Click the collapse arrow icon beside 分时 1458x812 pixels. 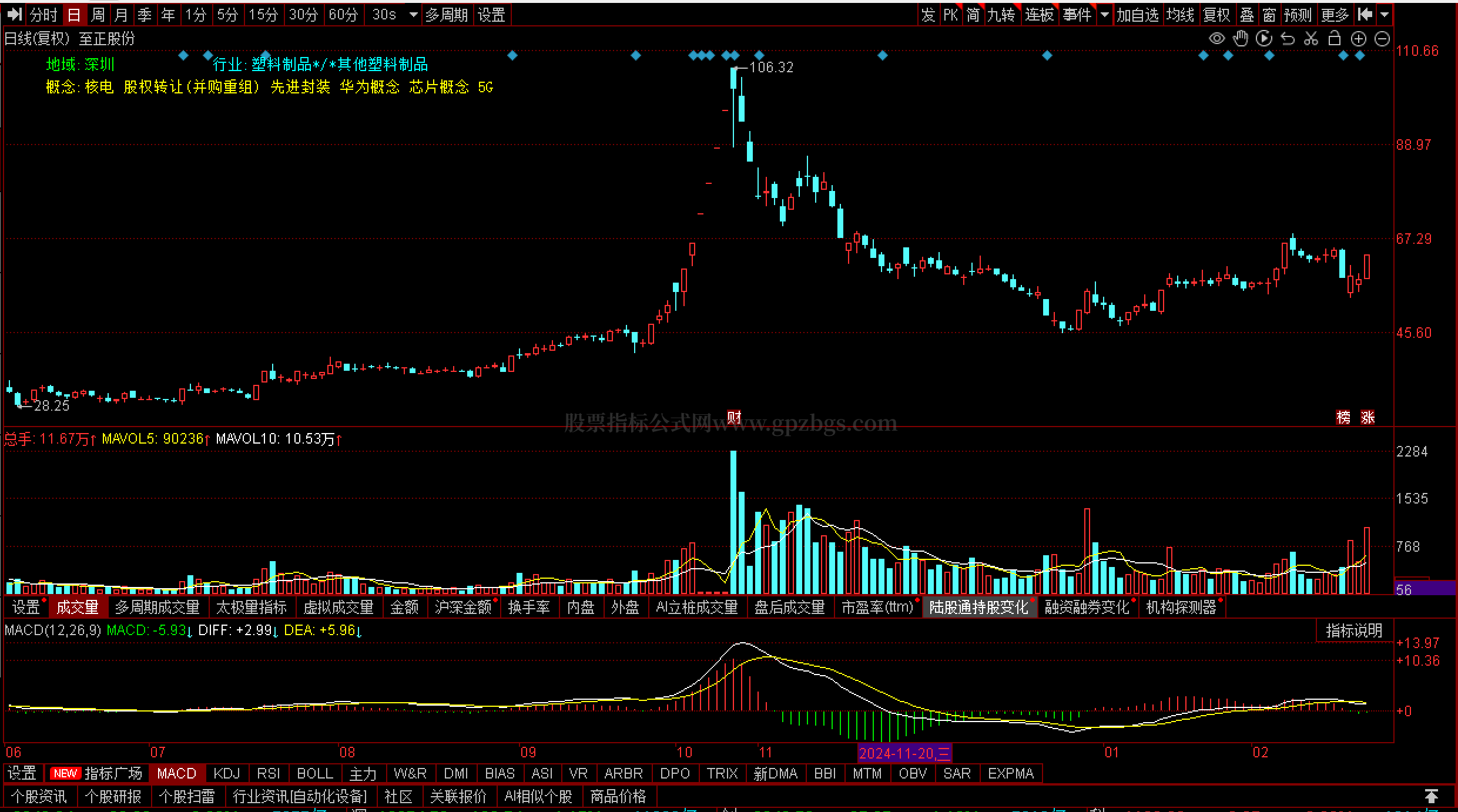(15, 15)
